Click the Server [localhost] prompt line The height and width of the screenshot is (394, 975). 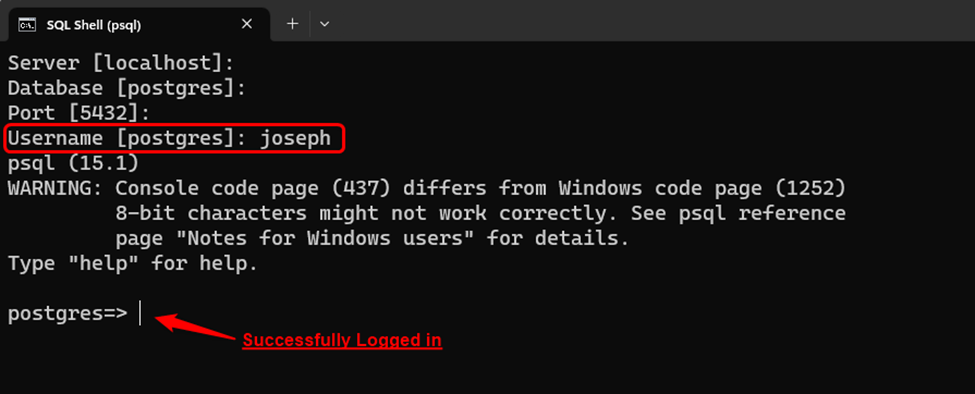click(121, 63)
